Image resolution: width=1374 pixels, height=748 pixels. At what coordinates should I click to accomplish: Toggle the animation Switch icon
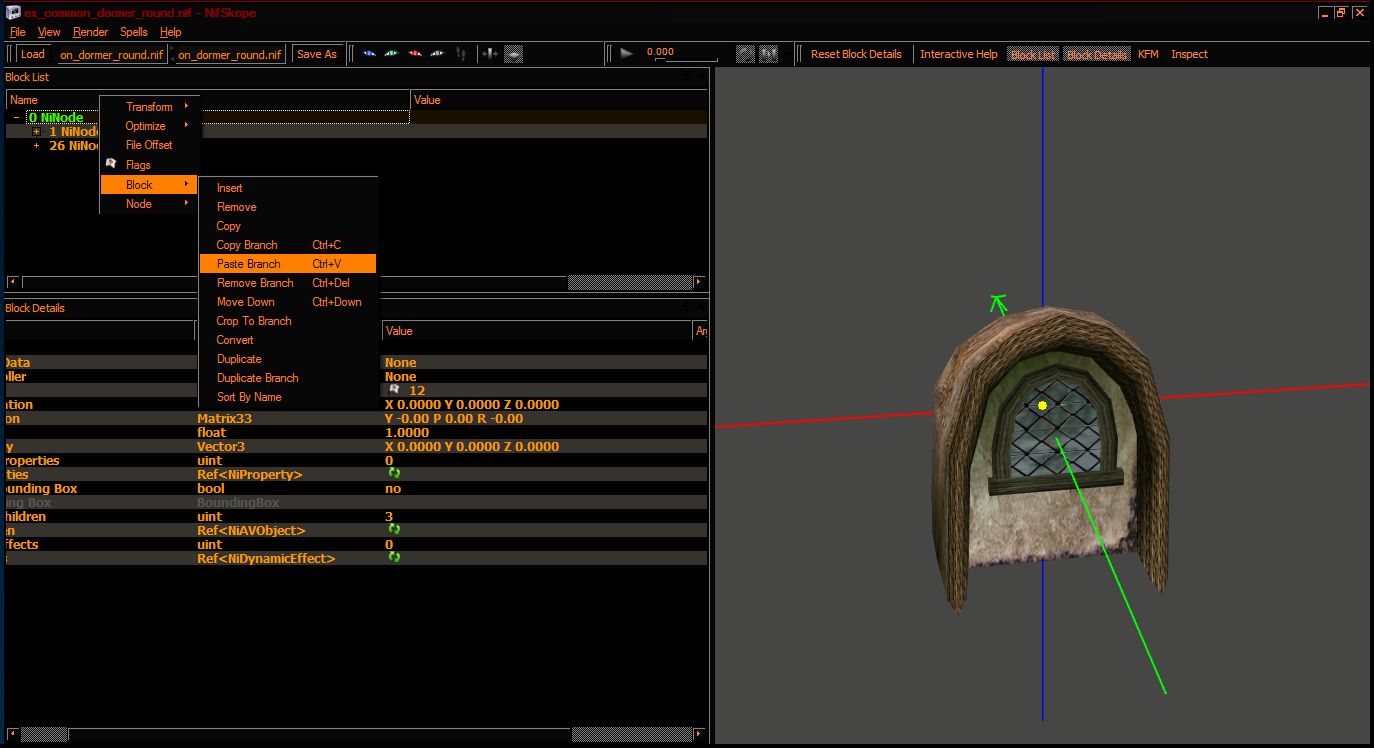769,54
